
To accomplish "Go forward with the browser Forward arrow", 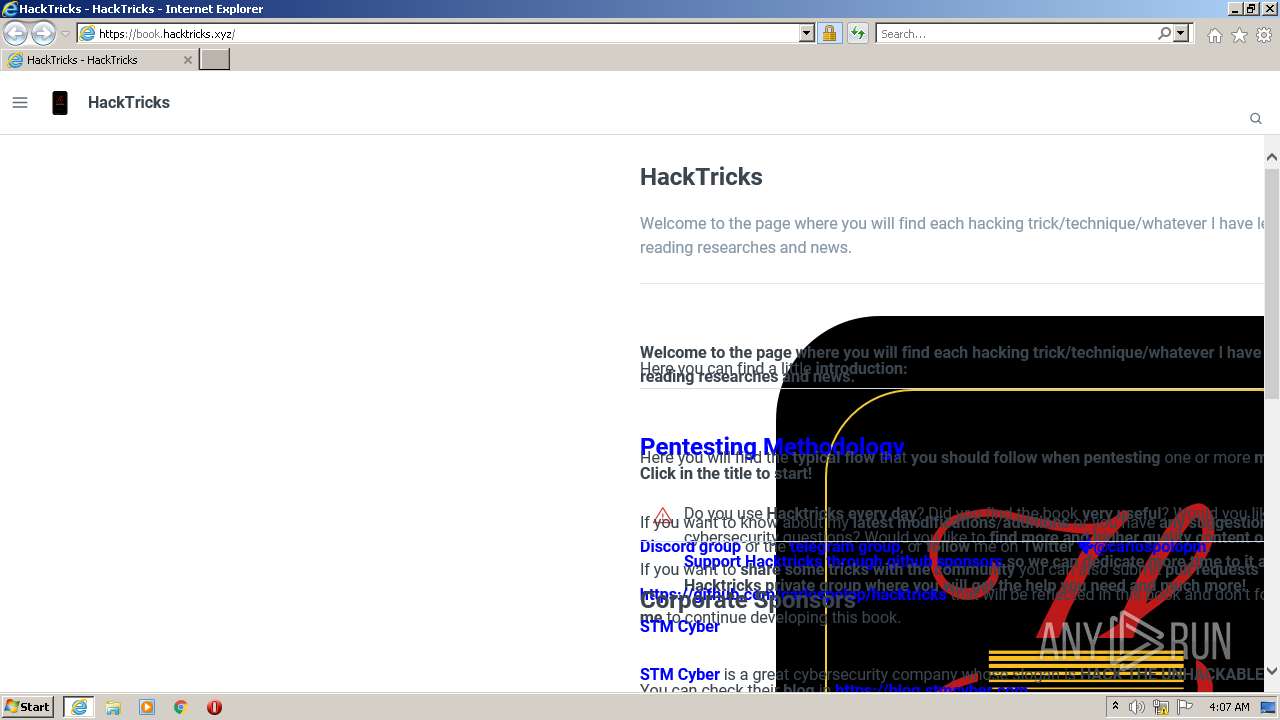I will point(43,33).
